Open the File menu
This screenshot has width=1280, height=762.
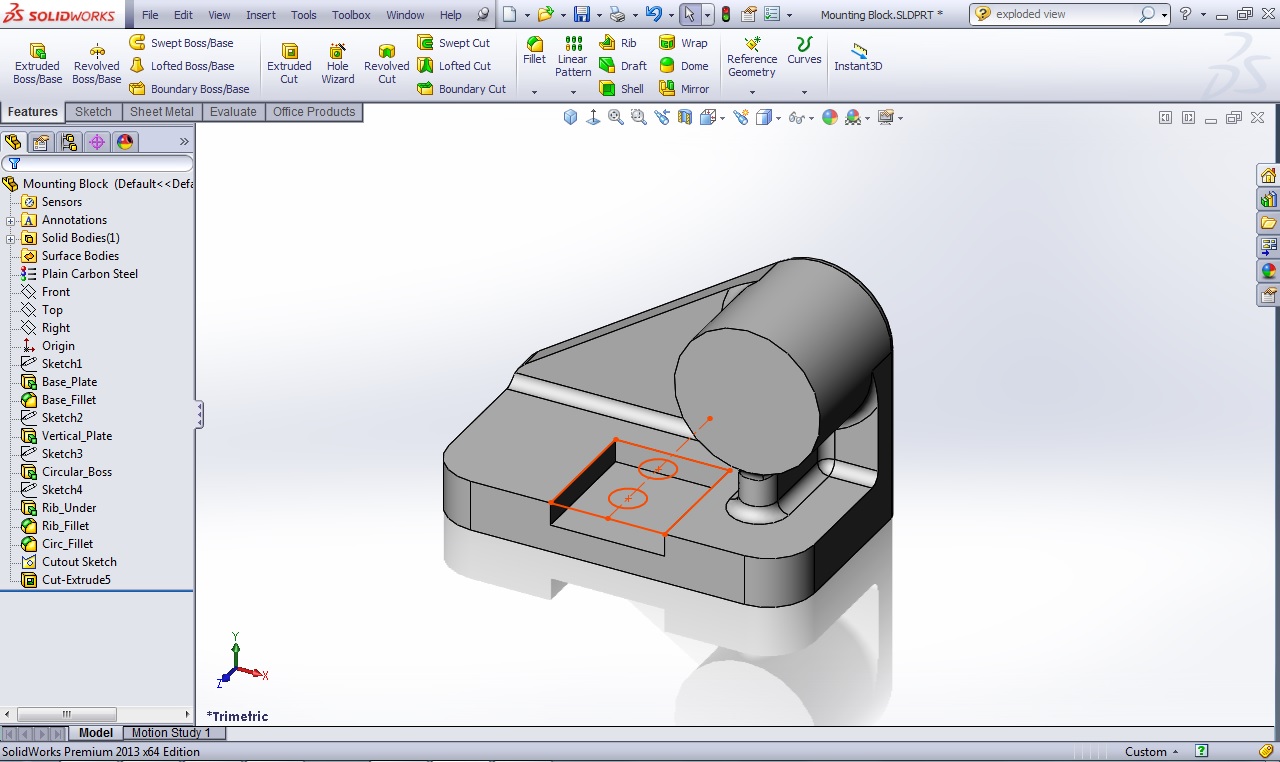150,15
